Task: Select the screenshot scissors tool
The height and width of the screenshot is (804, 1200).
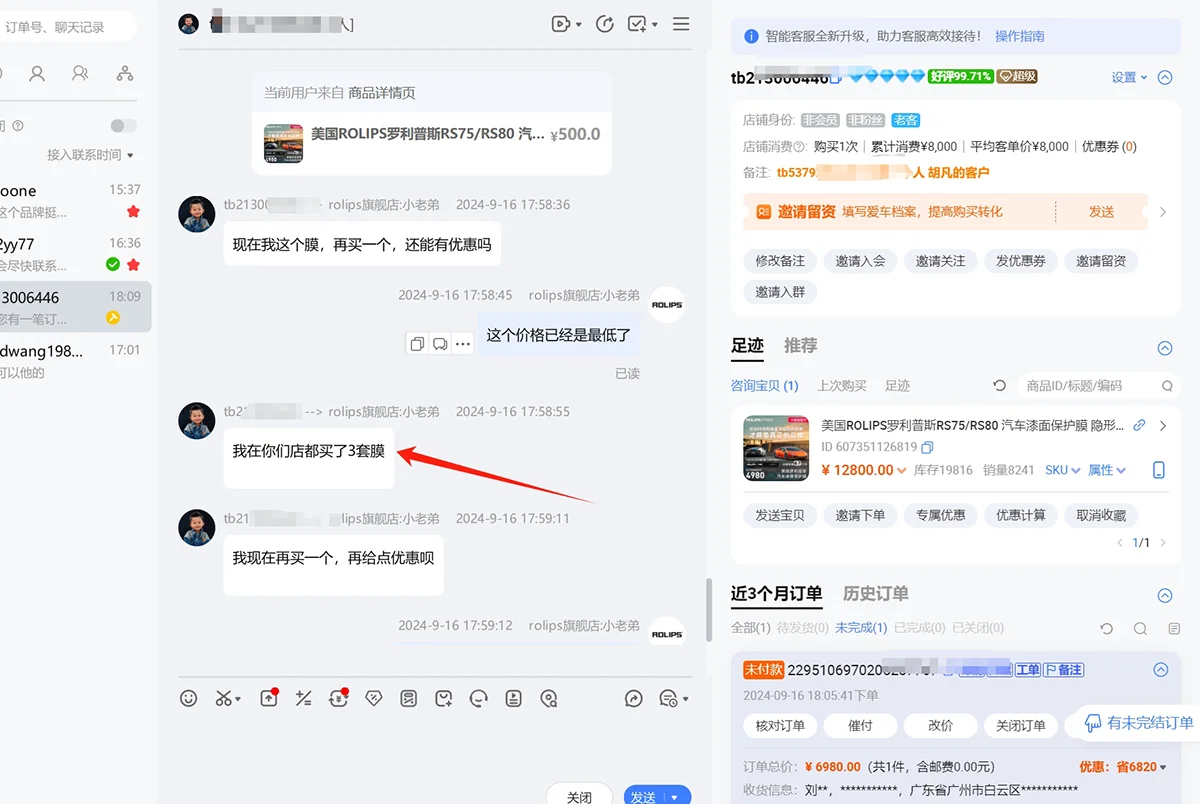Action: (x=222, y=698)
